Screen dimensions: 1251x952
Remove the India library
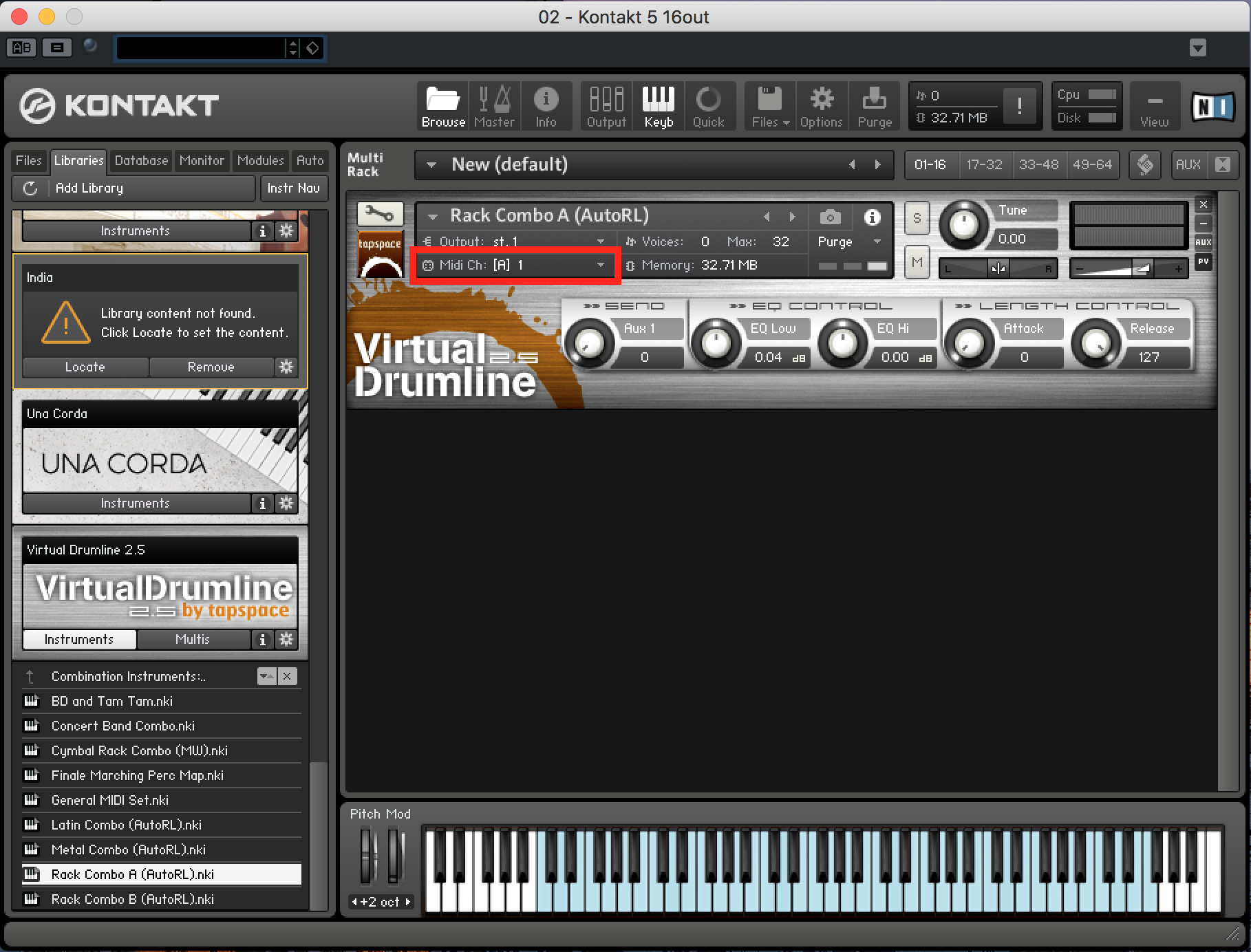coord(211,367)
